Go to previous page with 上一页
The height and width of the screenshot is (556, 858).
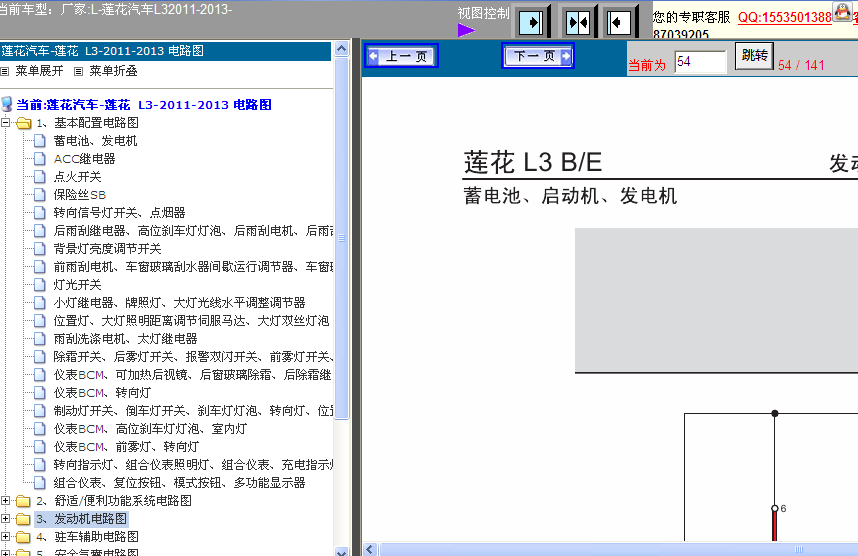coord(402,56)
